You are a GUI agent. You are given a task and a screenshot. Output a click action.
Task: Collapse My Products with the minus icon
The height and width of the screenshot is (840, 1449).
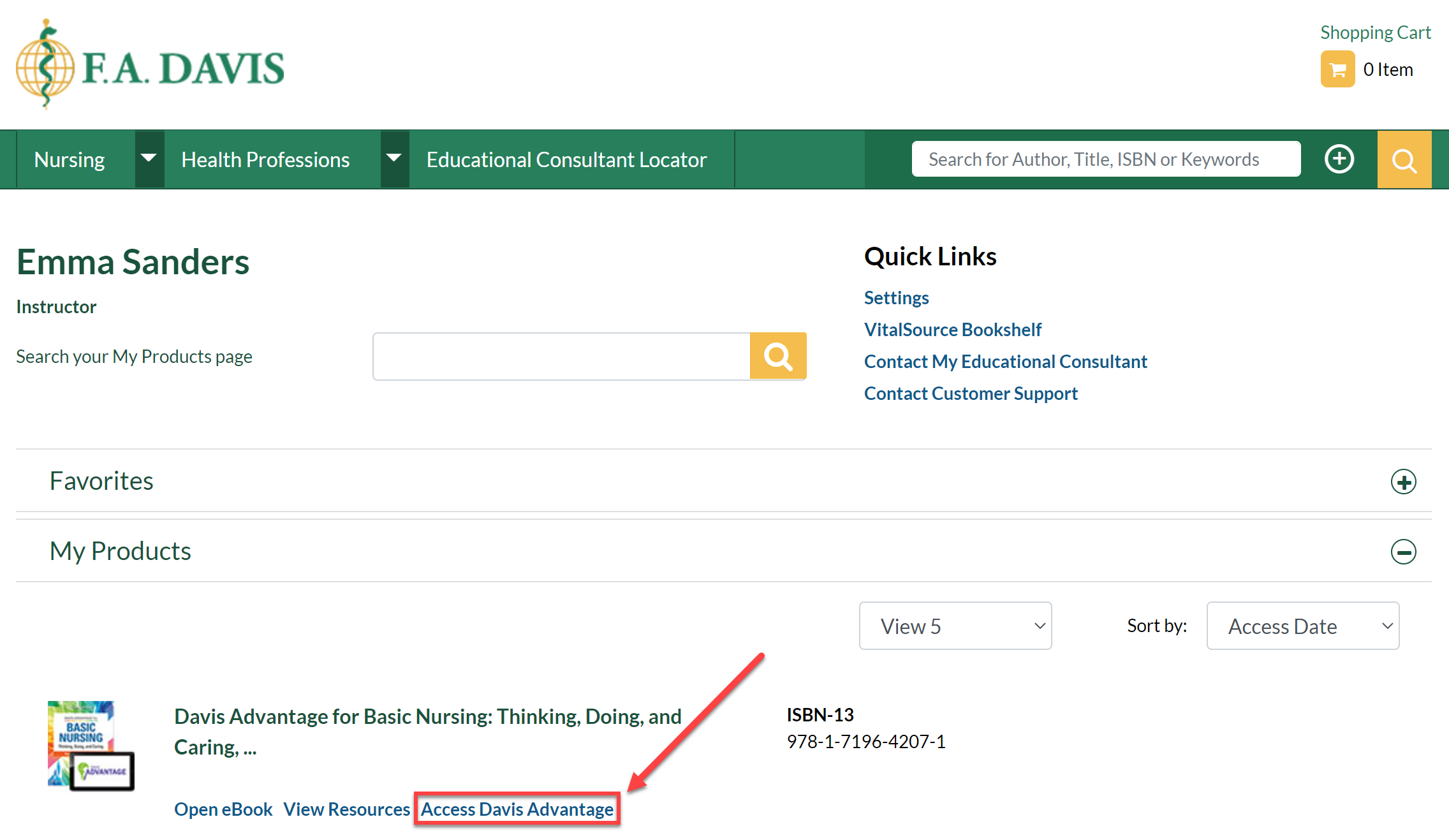click(1403, 552)
